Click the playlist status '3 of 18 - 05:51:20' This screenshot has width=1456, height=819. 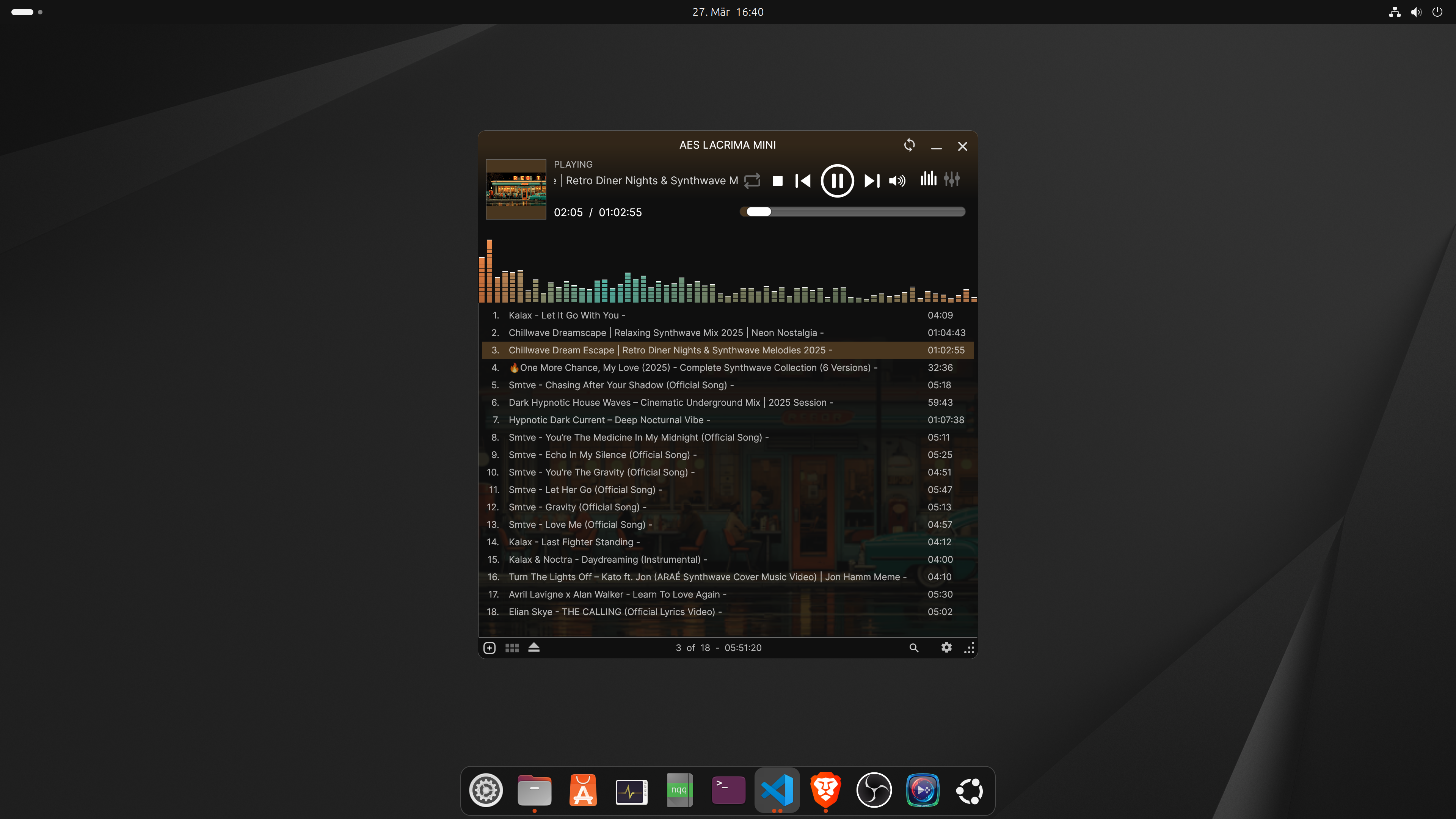(x=719, y=648)
